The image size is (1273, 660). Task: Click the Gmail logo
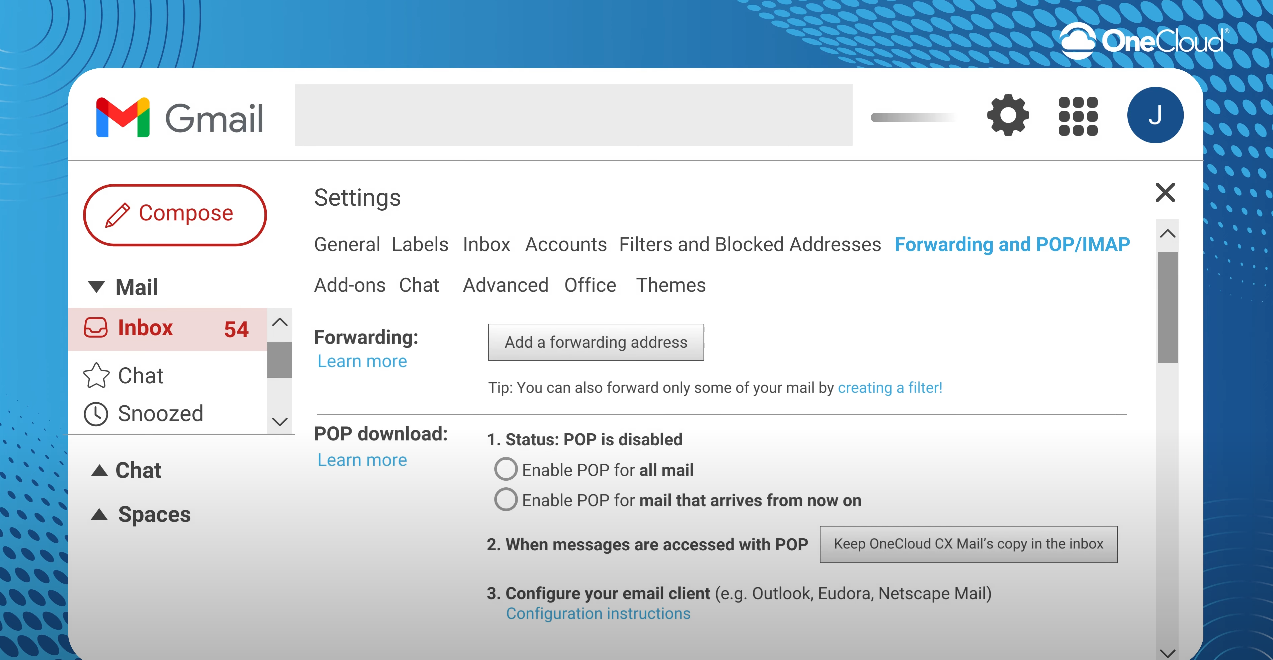(180, 118)
